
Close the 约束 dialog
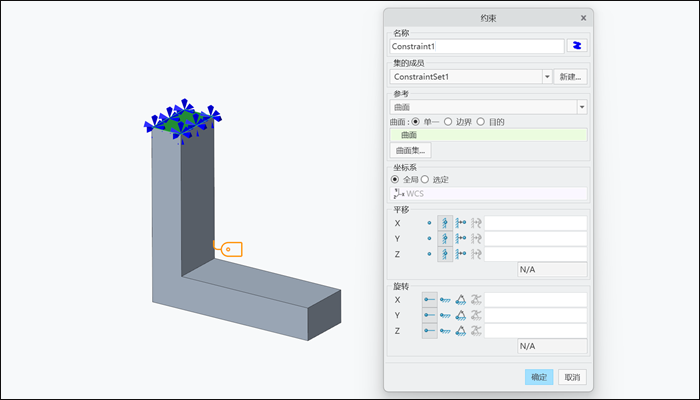pyautogui.click(x=583, y=18)
